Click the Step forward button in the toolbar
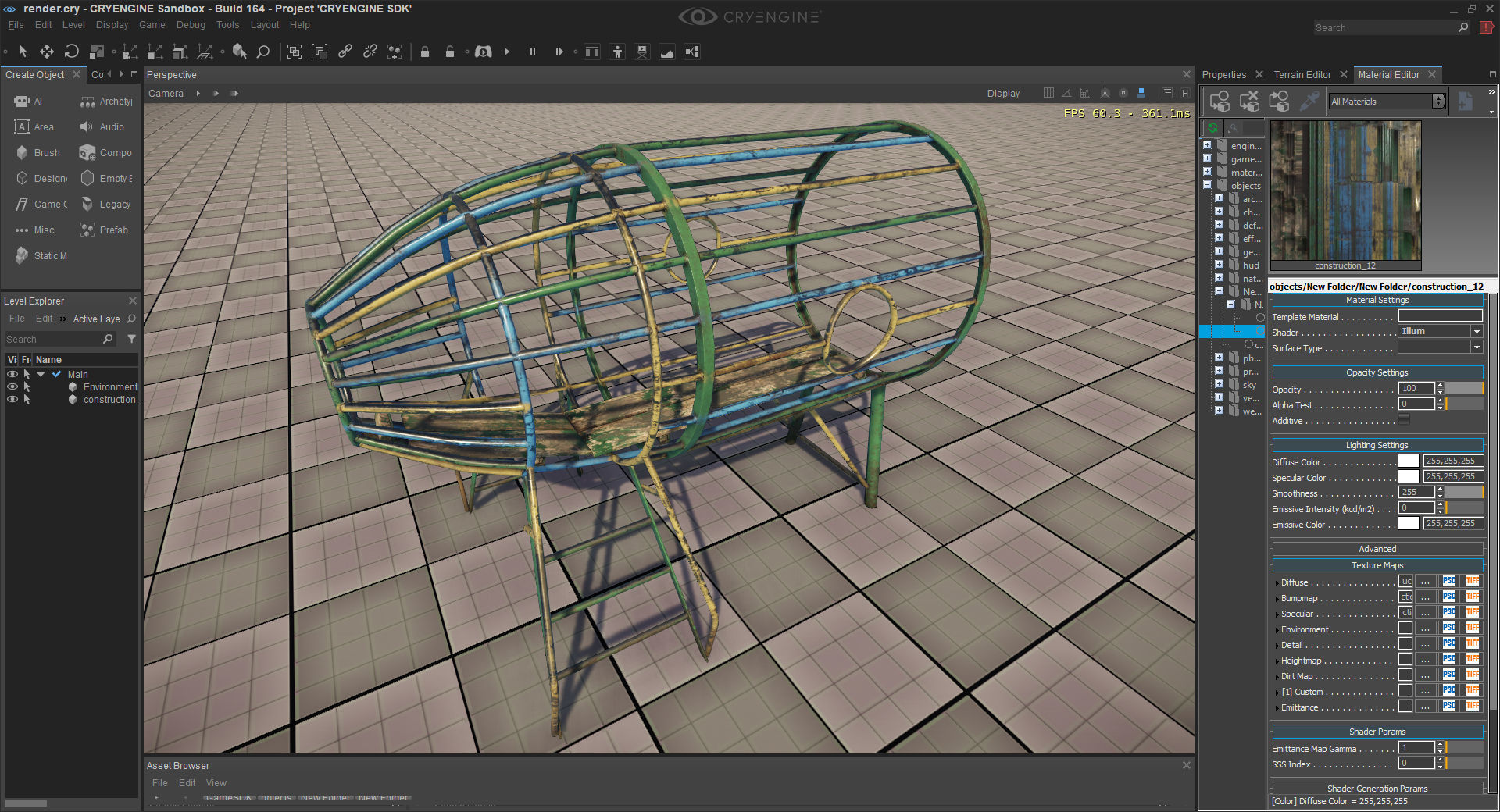 click(x=559, y=52)
